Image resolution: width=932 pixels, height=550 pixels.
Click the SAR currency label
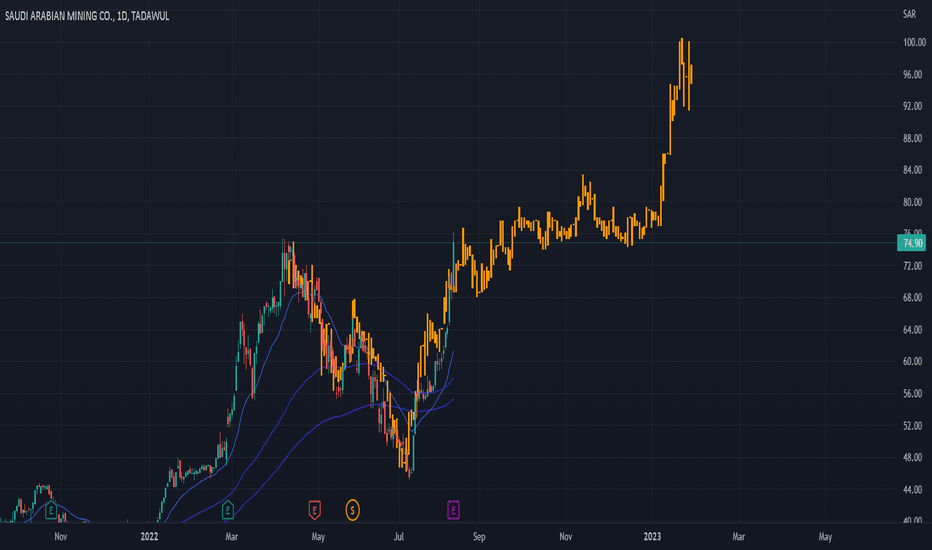pos(909,14)
